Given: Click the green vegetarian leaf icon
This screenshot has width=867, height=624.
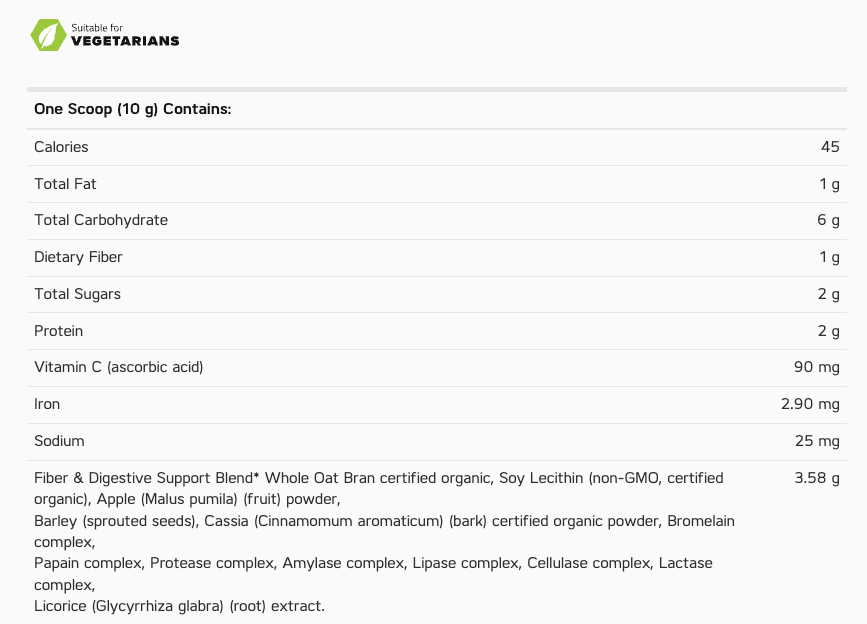Looking at the screenshot, I should point(48,34).
